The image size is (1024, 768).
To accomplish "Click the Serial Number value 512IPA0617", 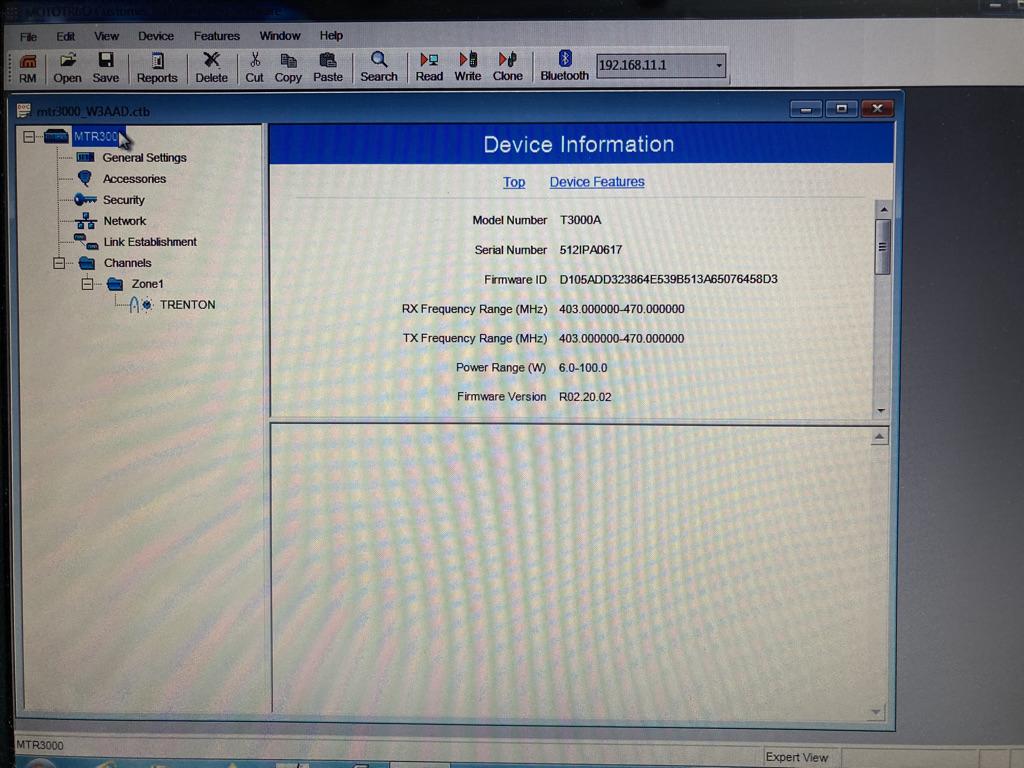I will 591,249.
